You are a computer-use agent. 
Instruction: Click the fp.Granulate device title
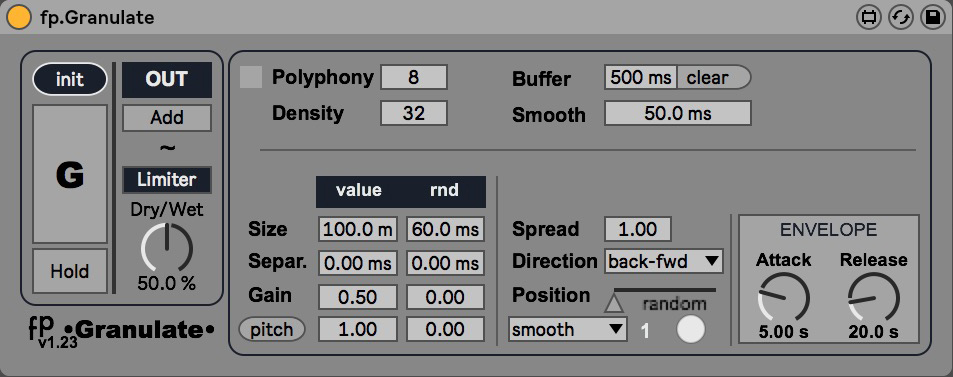(97, 18)
